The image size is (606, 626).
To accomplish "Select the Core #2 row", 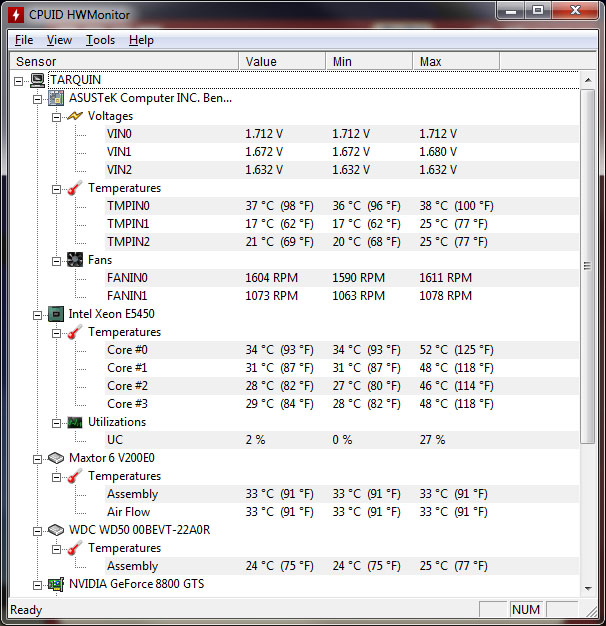I will 342,386.
